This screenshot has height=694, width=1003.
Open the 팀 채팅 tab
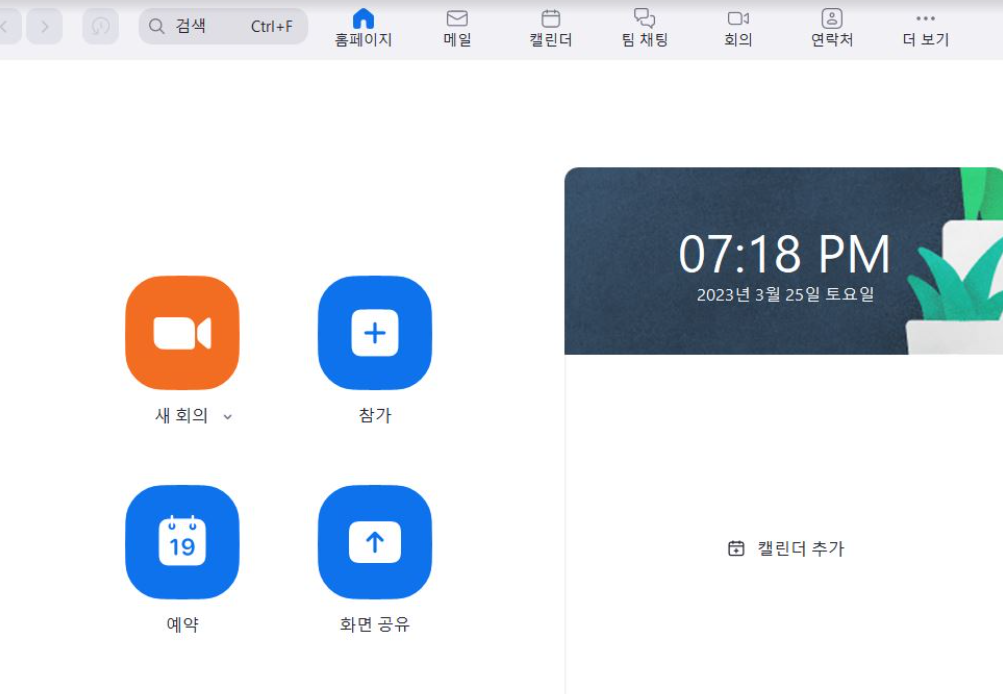(x=644, y=28)
